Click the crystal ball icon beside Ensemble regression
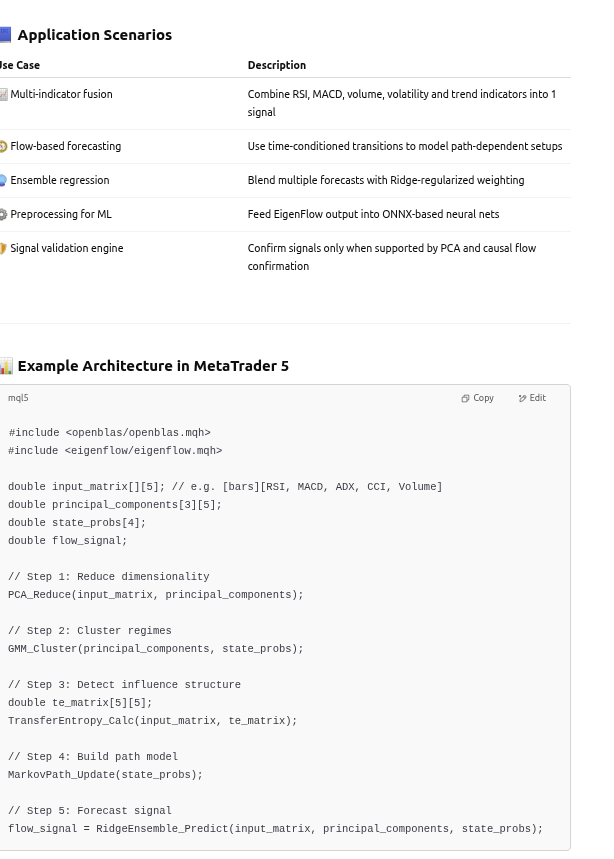 tap(3, 180)
